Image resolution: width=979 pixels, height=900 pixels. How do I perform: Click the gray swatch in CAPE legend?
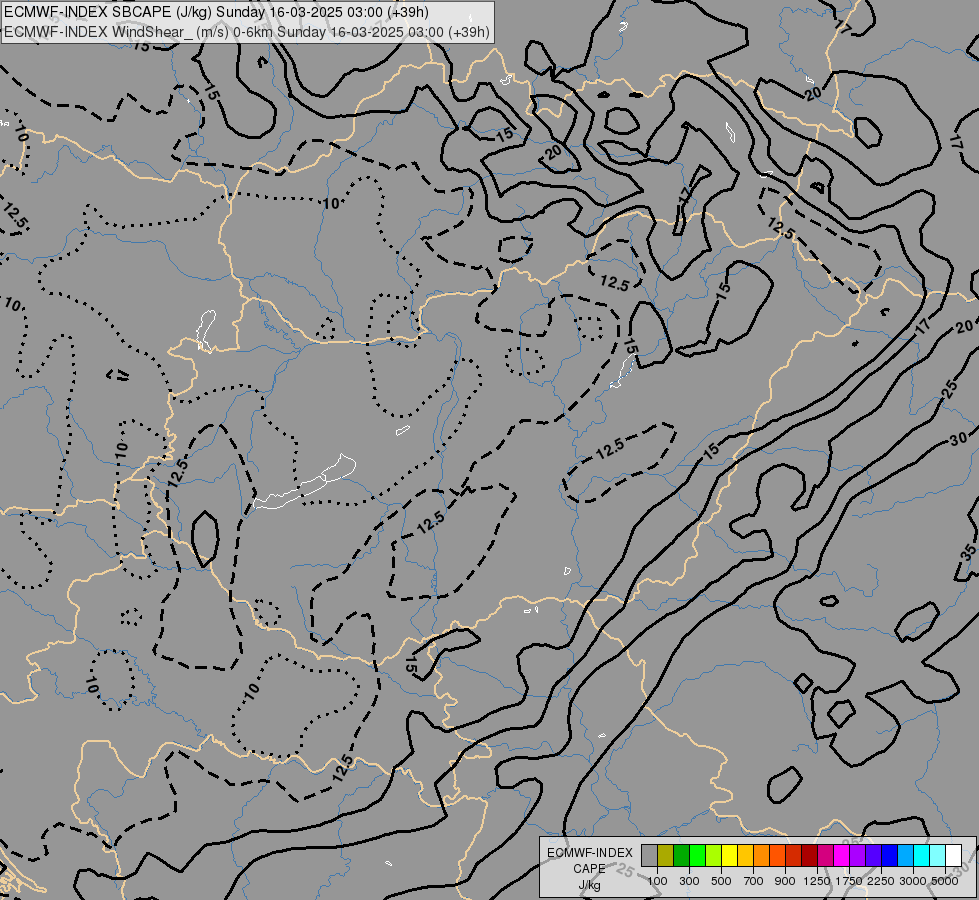649,856
